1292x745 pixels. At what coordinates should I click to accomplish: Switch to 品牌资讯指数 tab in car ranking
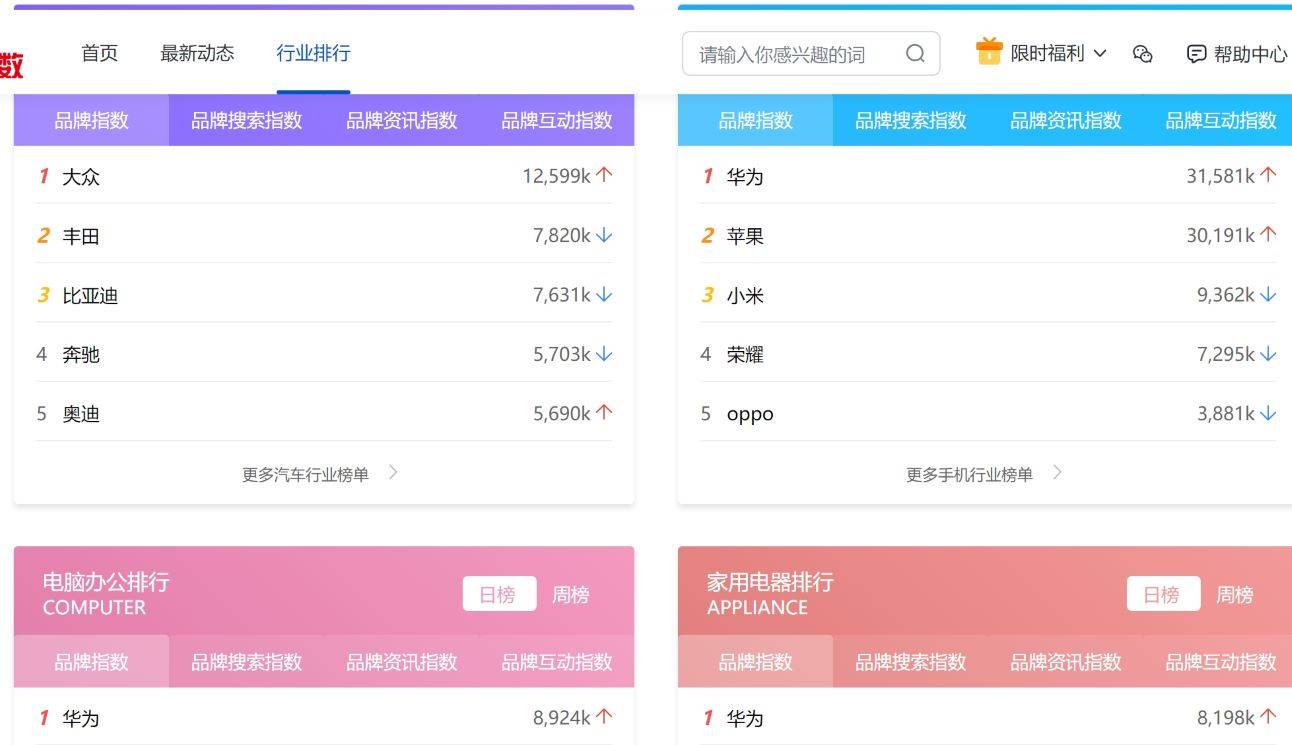[x=401, y=121]
